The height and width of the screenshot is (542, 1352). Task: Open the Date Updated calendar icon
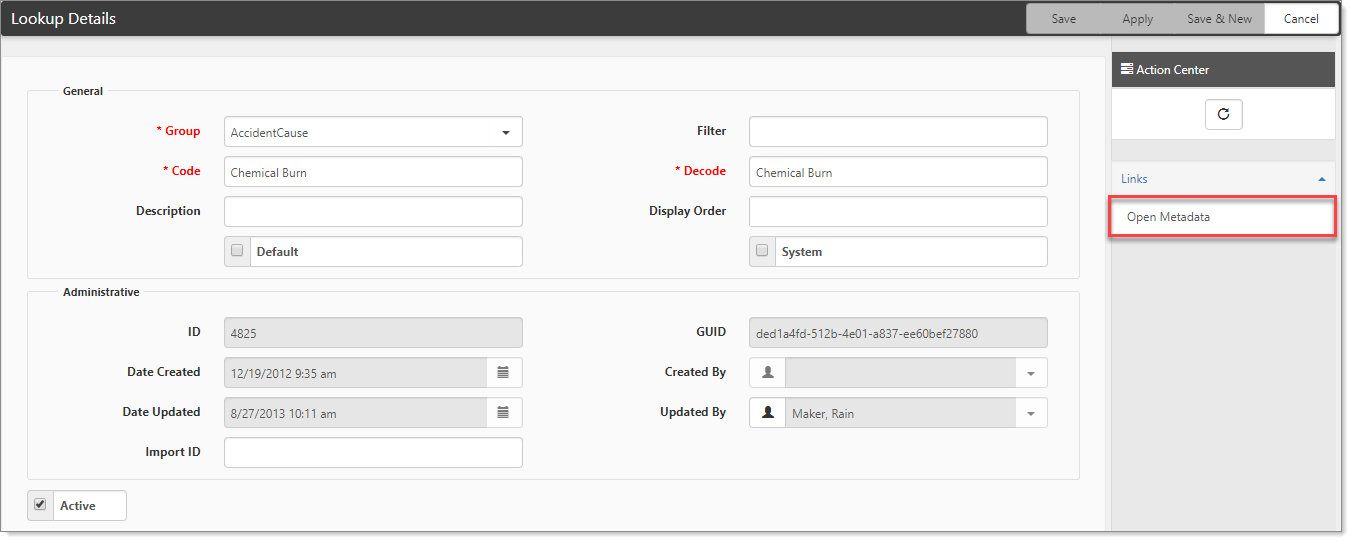click(x=503, y=412)
